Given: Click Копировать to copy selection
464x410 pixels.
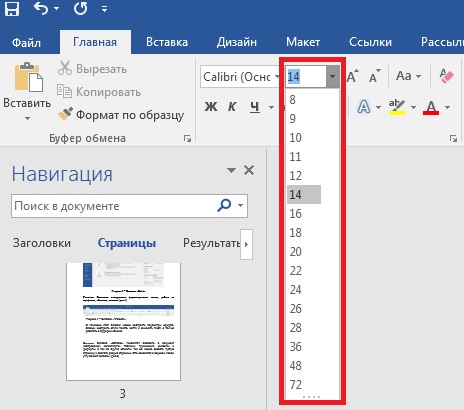Looking at the screenshot, I should tap(99, 92).
